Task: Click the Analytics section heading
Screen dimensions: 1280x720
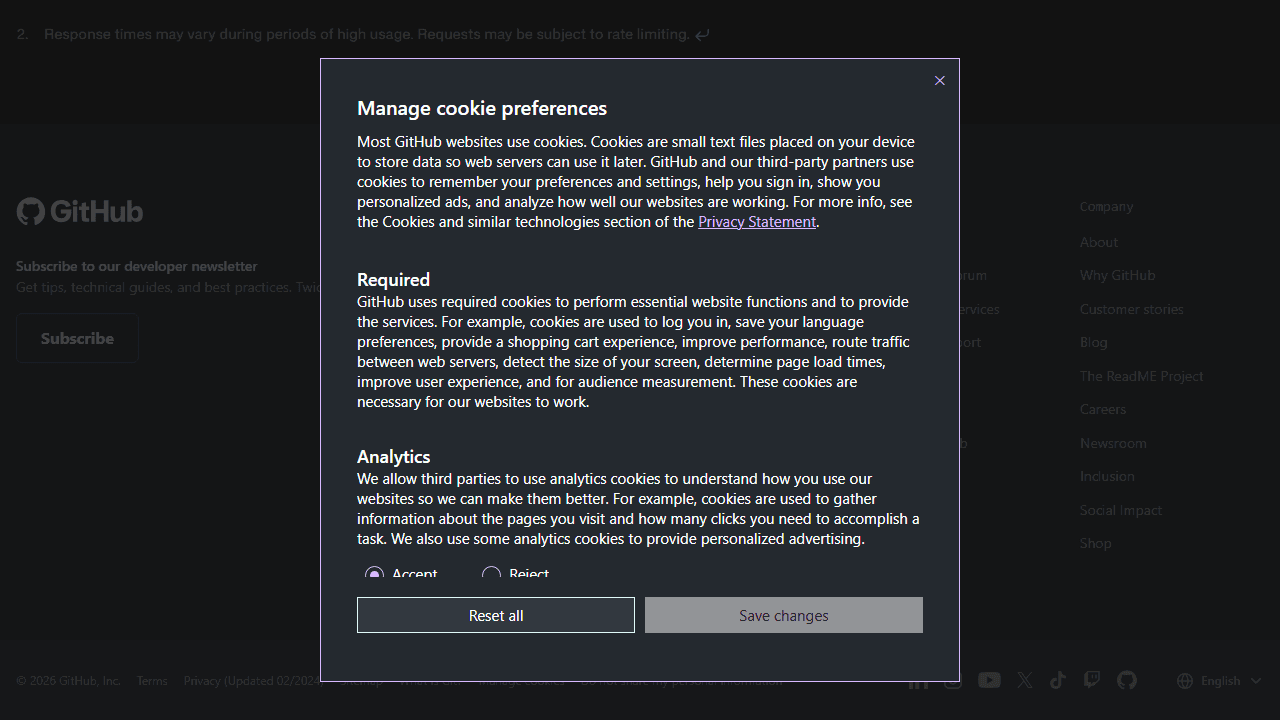Action: pos(393,456)
